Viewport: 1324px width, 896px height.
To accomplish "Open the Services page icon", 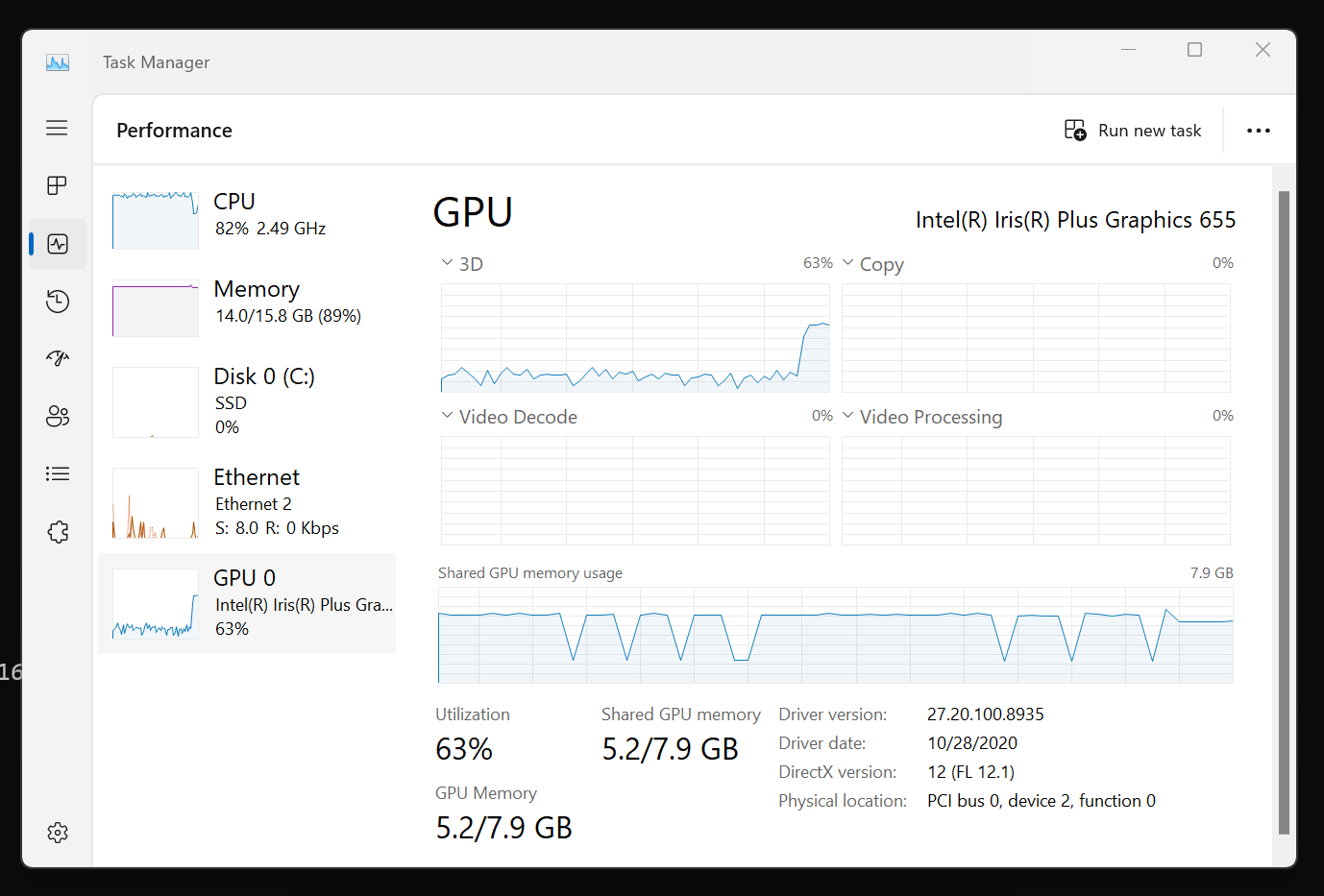I will (x=57, y=531).
